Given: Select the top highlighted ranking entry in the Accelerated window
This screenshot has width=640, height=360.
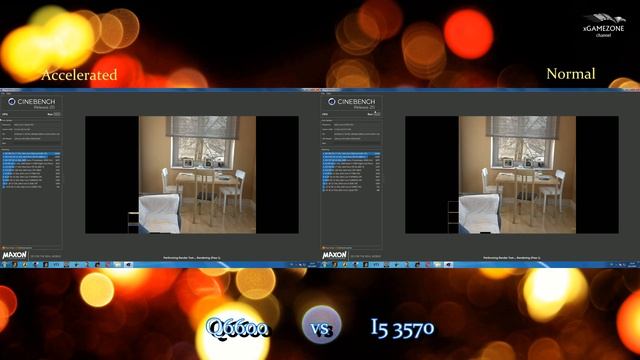Looking at the screenshot, I should pyautogui.click(x=31, y=153).
